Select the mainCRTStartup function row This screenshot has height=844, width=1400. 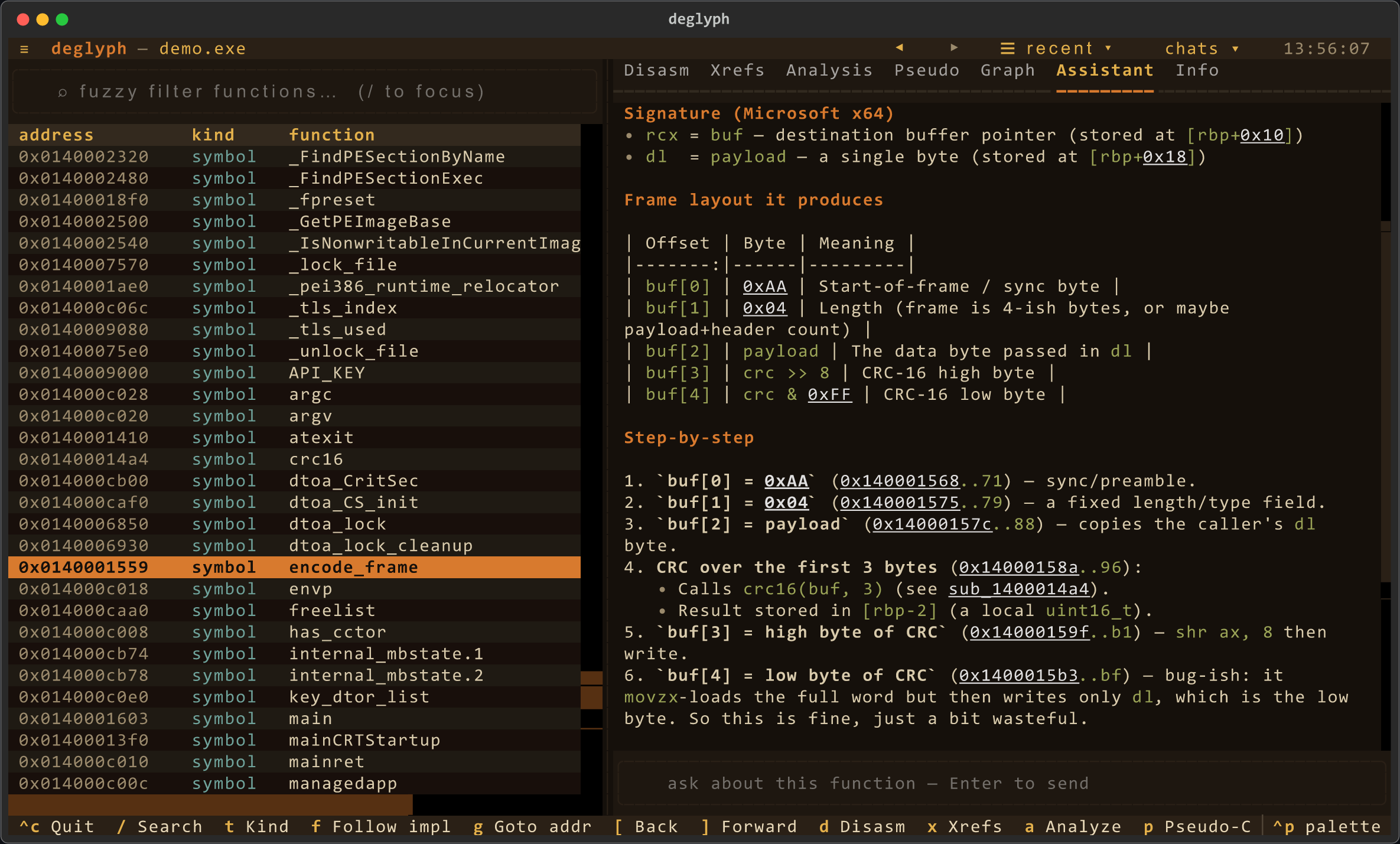coord(294,740)
